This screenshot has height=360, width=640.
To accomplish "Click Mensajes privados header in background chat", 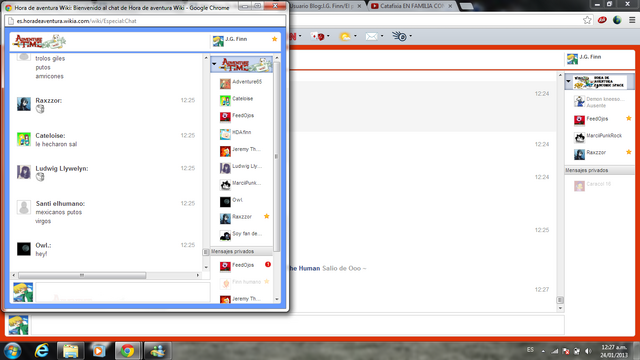I will (x=600, y=170).
